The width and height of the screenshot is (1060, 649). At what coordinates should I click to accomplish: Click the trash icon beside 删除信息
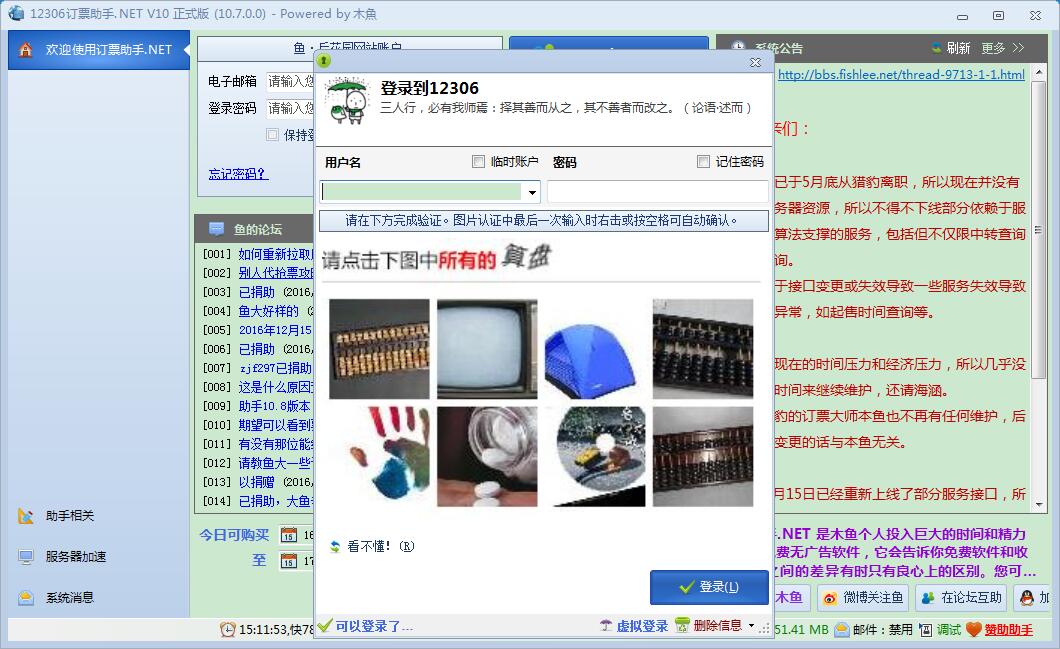[x=683, y=625]
